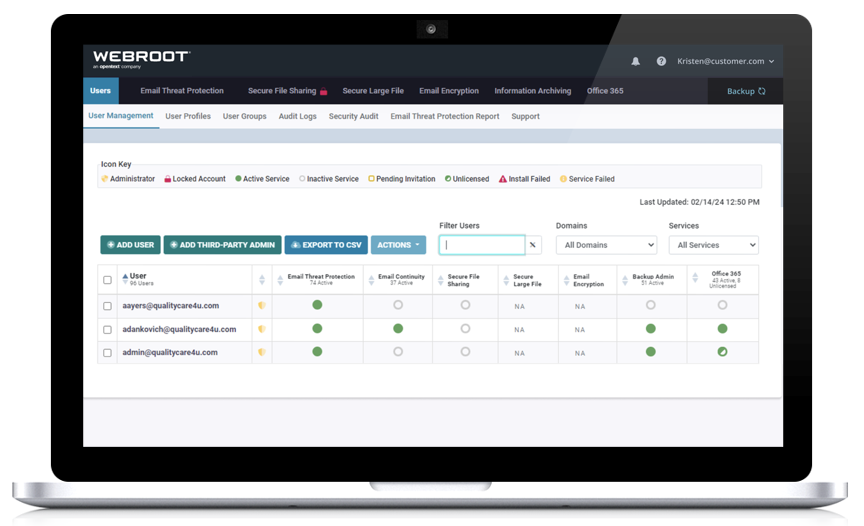
Task: Sort by Secure Large File column
Action: (x=506, y=280)
